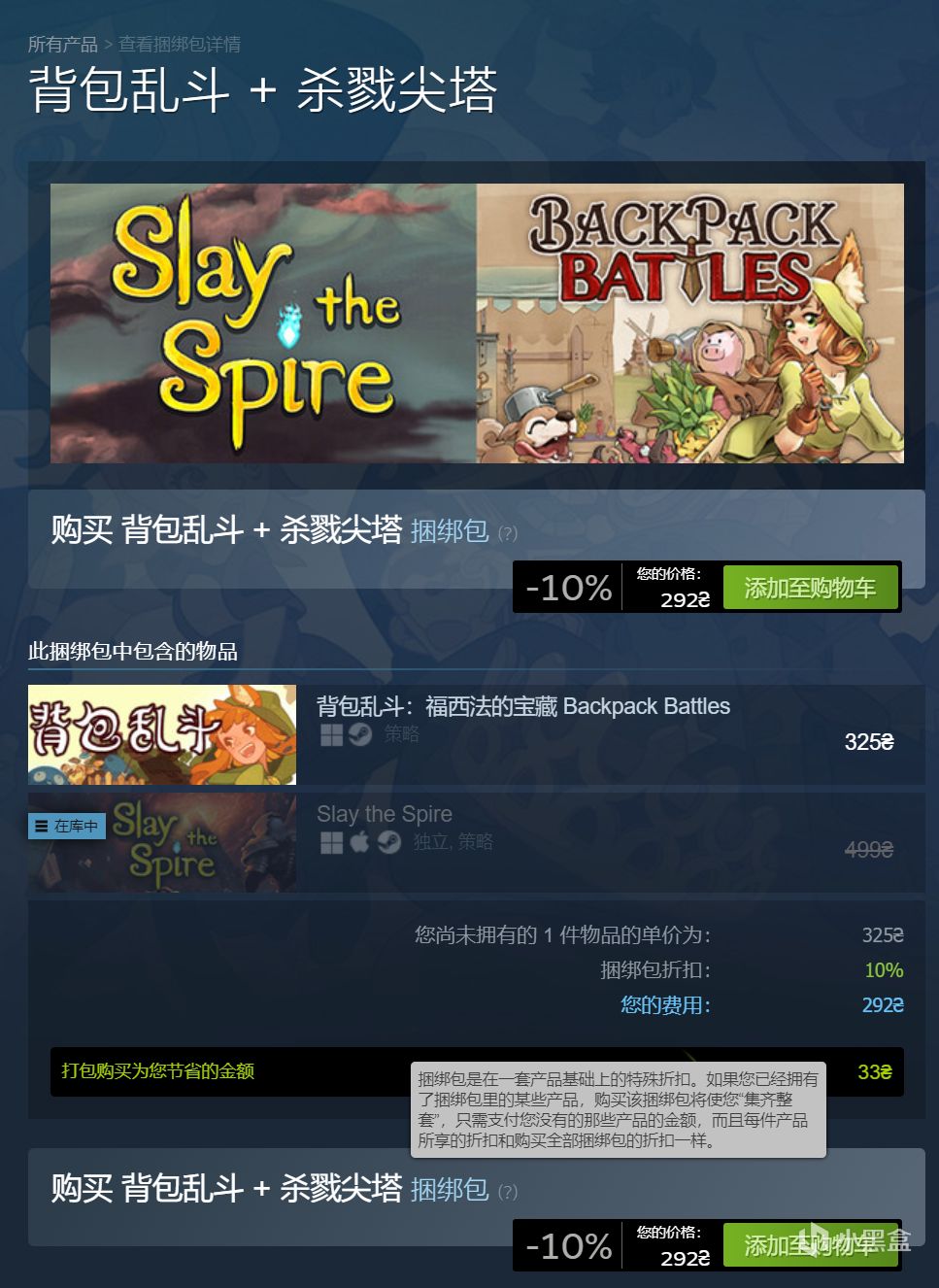Open the upper 捆绑包 link
The width and height of the screenshot is (939, 1288).
tap(450, 531)
